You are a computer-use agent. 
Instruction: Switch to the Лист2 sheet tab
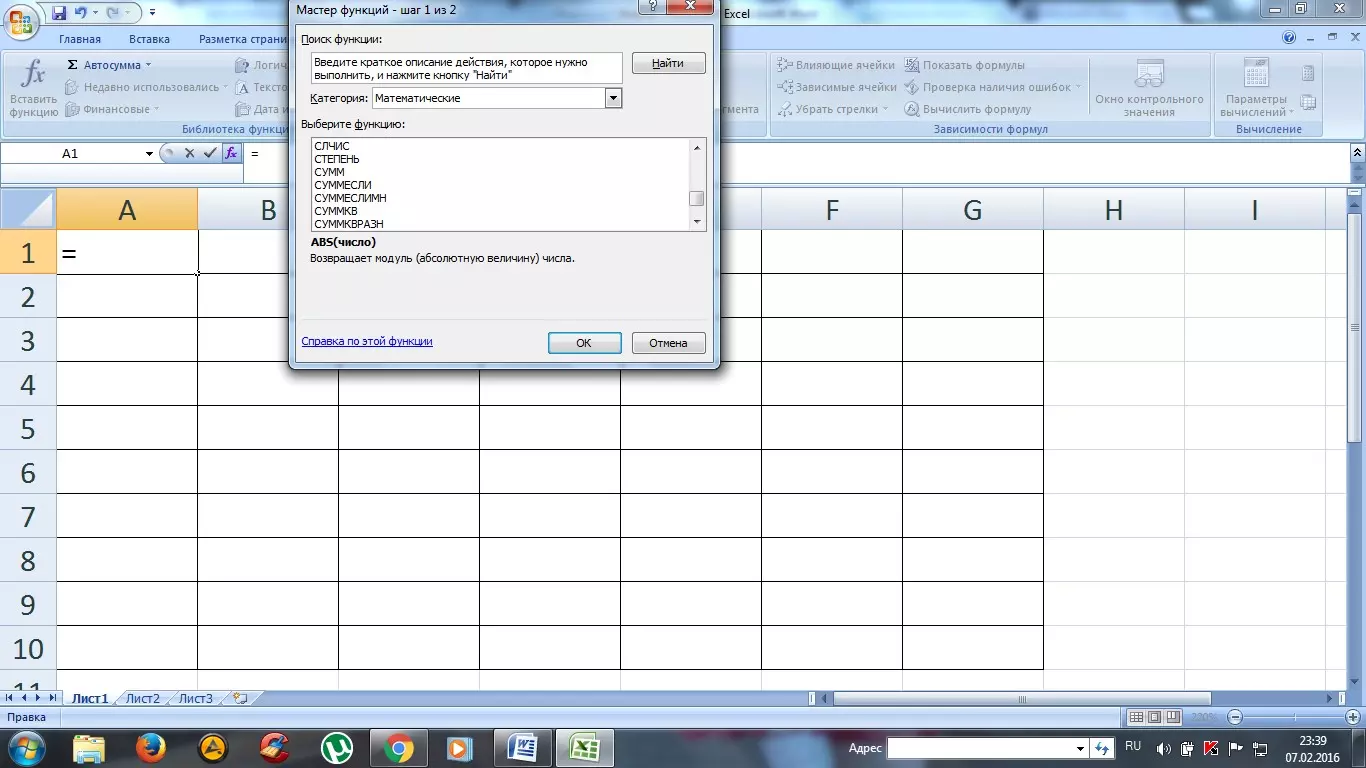tap(142, 698)
